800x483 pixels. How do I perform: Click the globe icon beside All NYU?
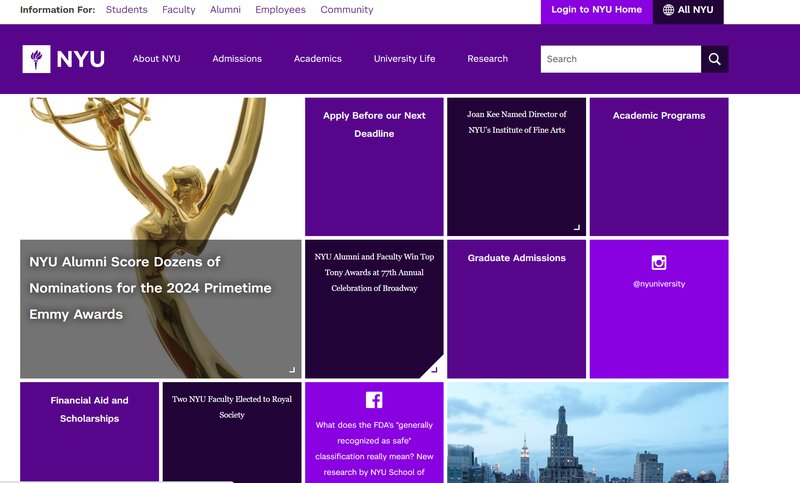(668, 10)
